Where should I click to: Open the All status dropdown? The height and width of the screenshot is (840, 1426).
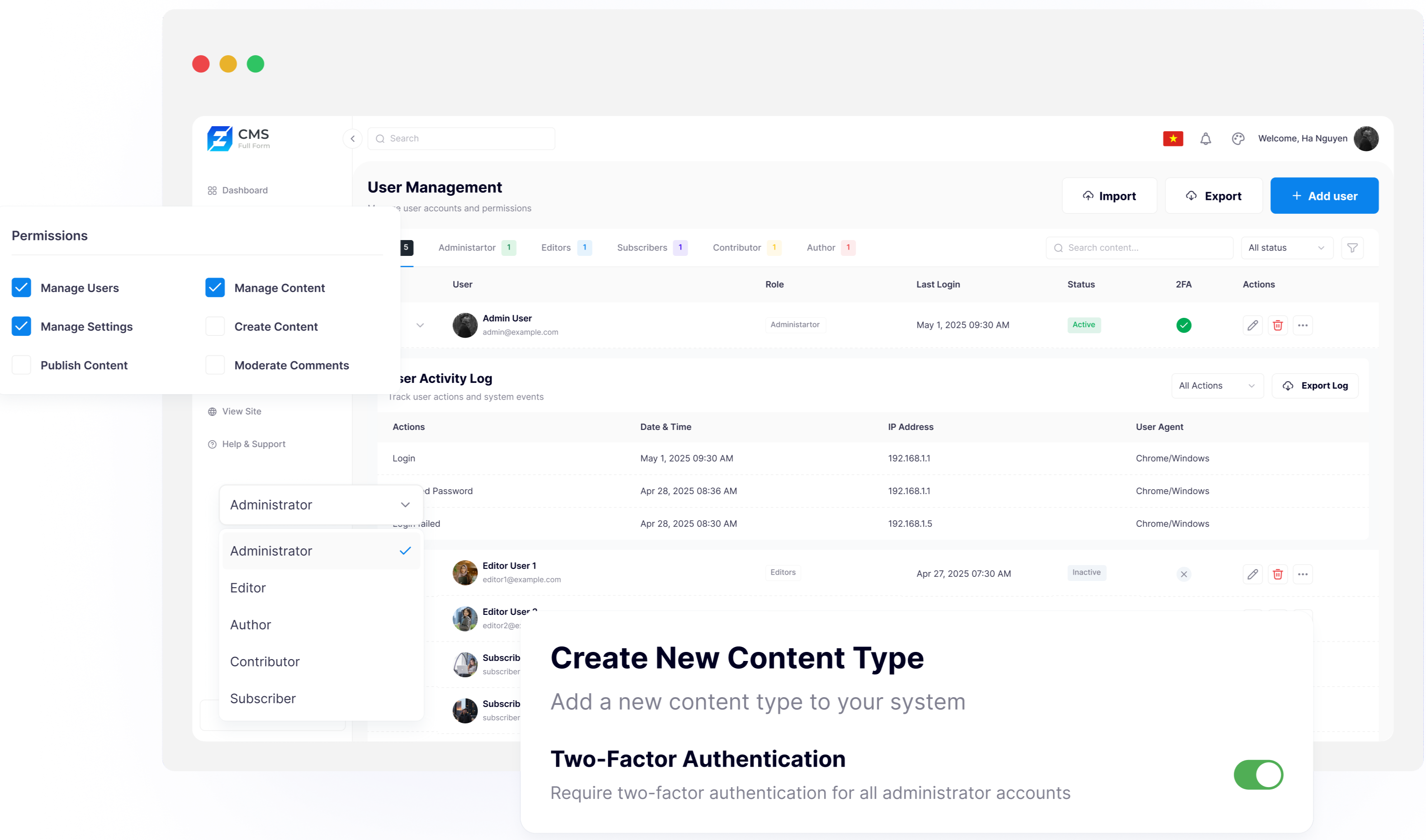point(1286,248)
